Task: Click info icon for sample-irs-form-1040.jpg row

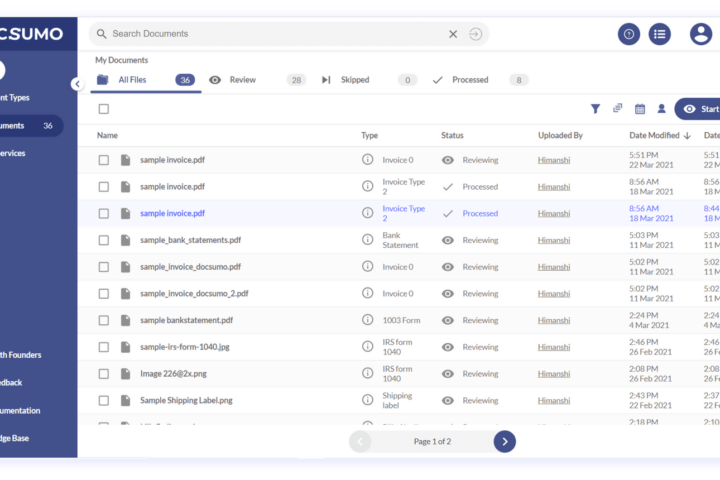Action: [x=367, y=346]
